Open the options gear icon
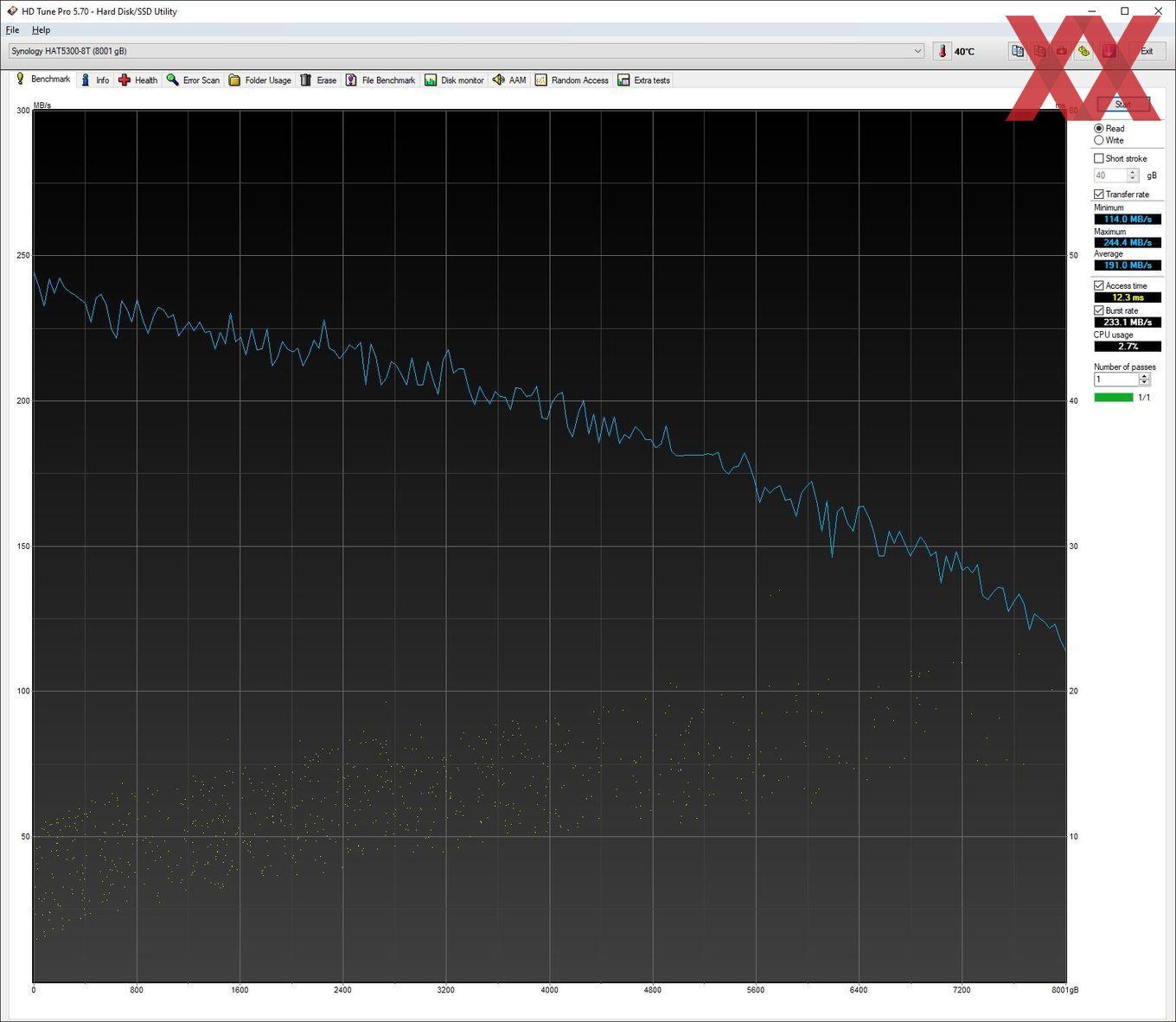This screenshot has height=1022, width=1176. [1083, 52]
